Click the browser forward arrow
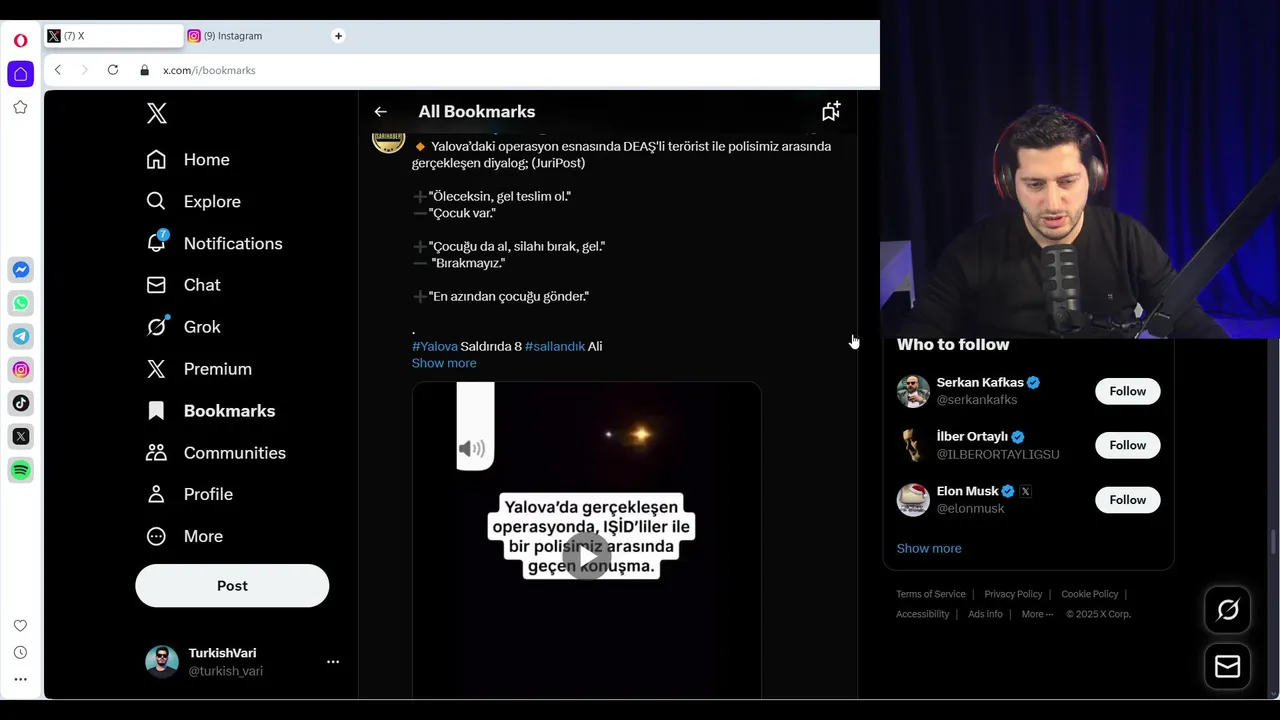The width and height of the screenshot is (1280, 720). pyautogui.click(x=84, y=70)
